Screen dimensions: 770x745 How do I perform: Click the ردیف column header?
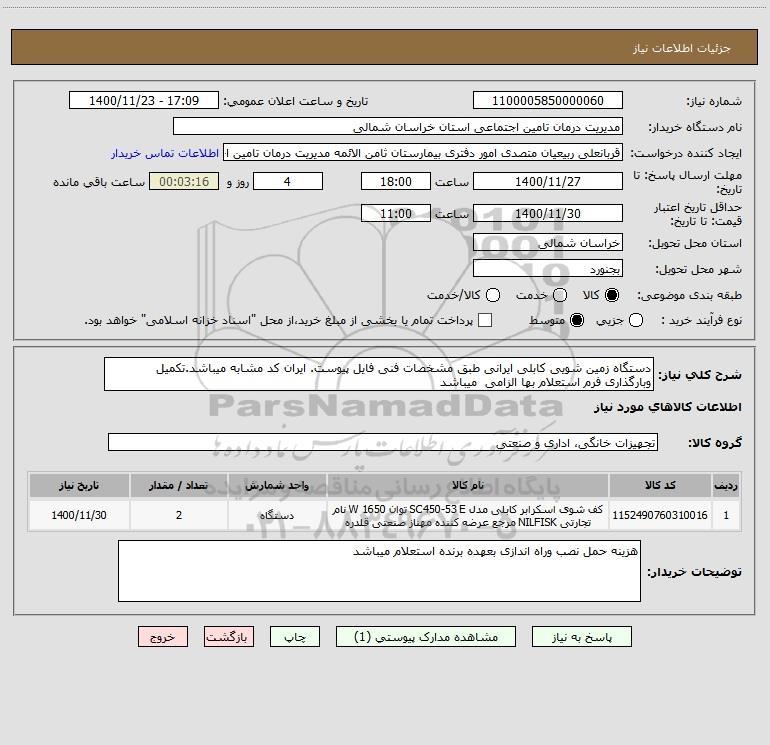coord(726,485)
